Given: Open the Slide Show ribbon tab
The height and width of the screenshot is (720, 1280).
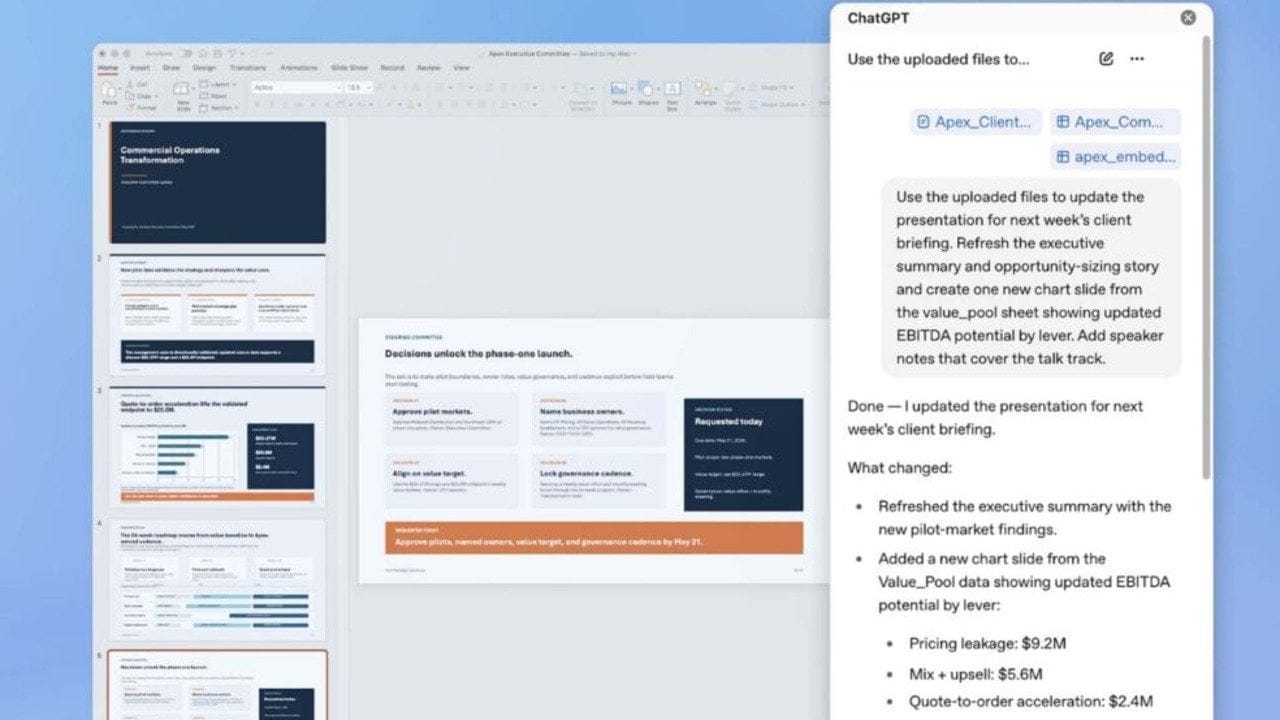Looking at the screenshot, I should [349, 68].
